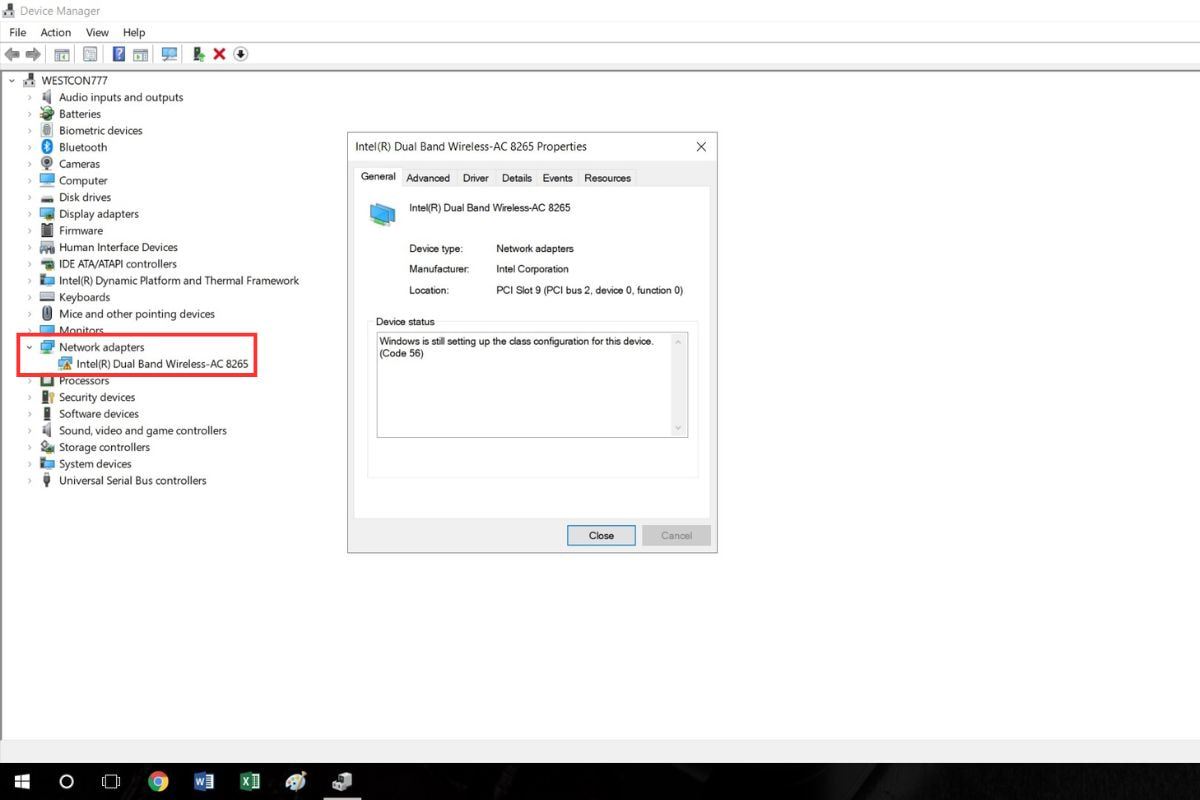
Task: Switch to the Events tab
Action: pyautogui.click(x=557, y=178)
